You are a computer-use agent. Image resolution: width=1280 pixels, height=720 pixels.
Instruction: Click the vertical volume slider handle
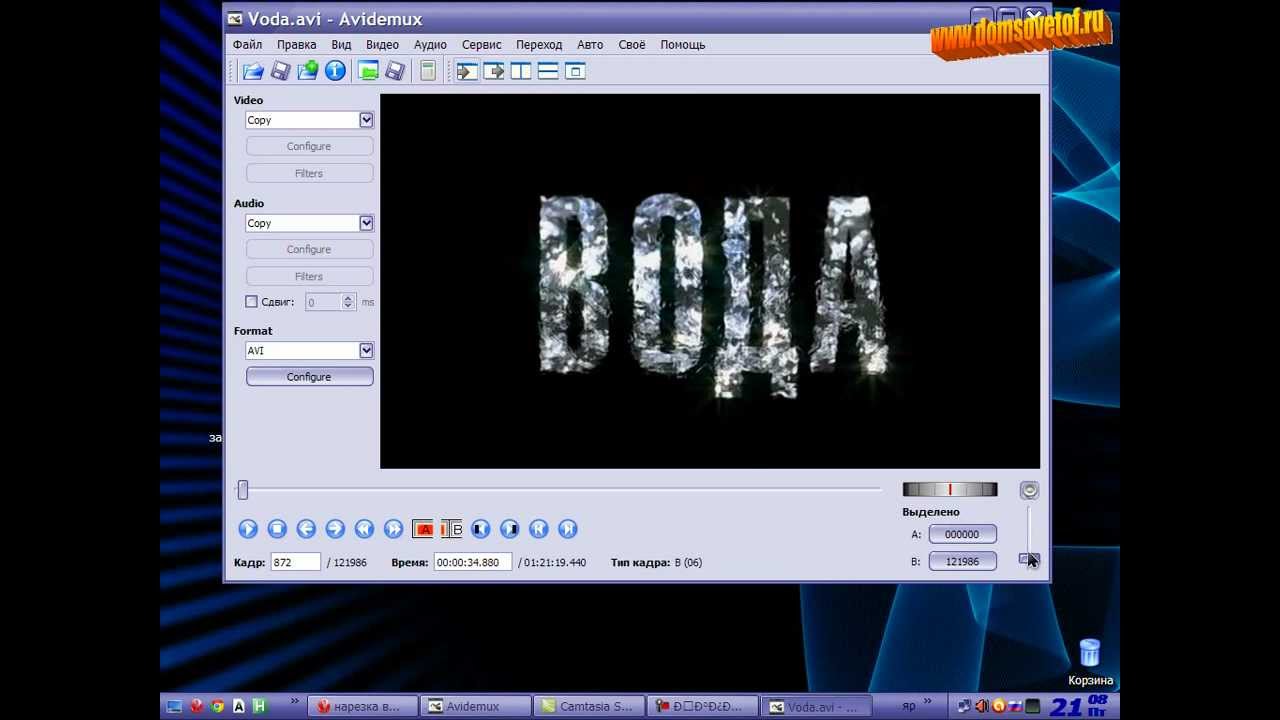1029,559
